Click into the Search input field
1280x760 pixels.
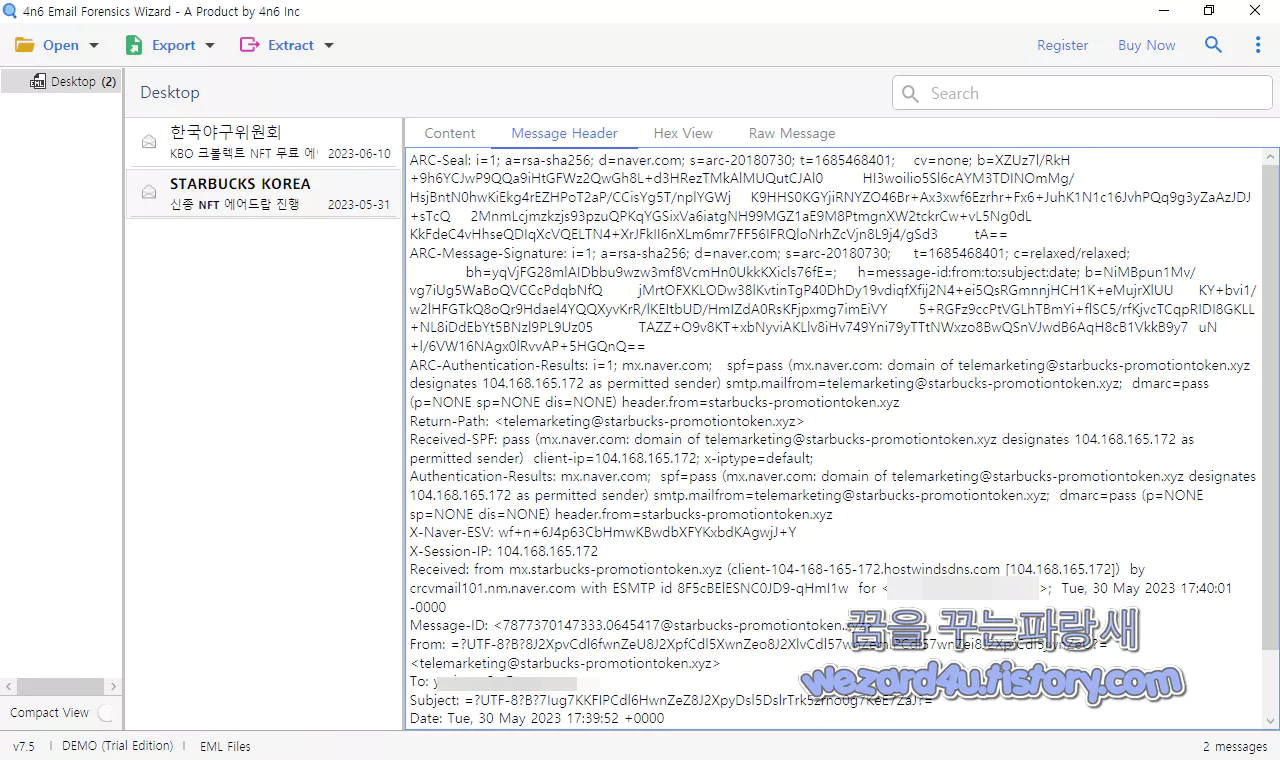pyautogui.click(x=1082, y=93)
